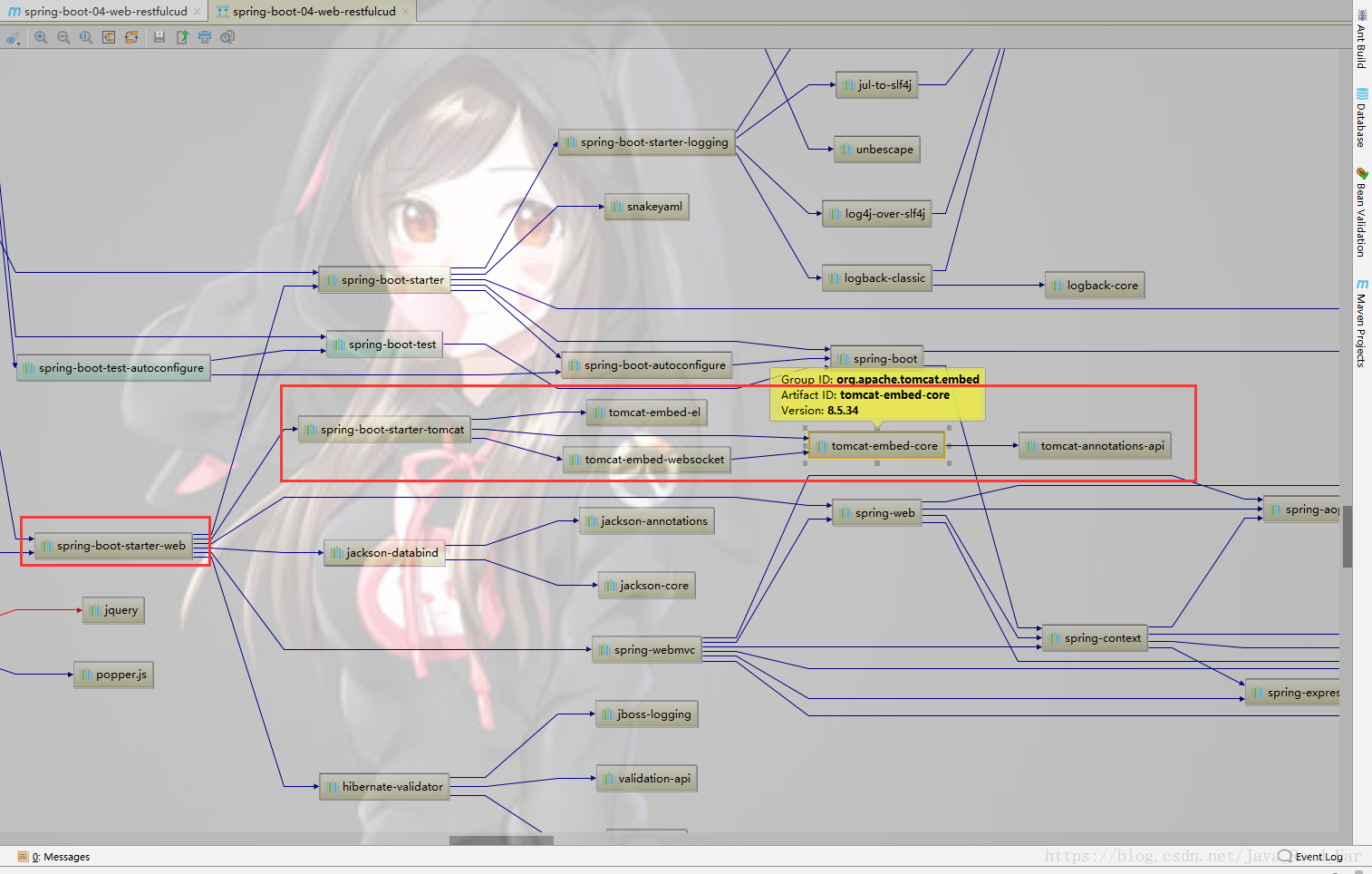Viewport: 1372px width, 874px height.
Task: Select the spring-boot-test-autoconfigure node
Action: tap(113, 368)
